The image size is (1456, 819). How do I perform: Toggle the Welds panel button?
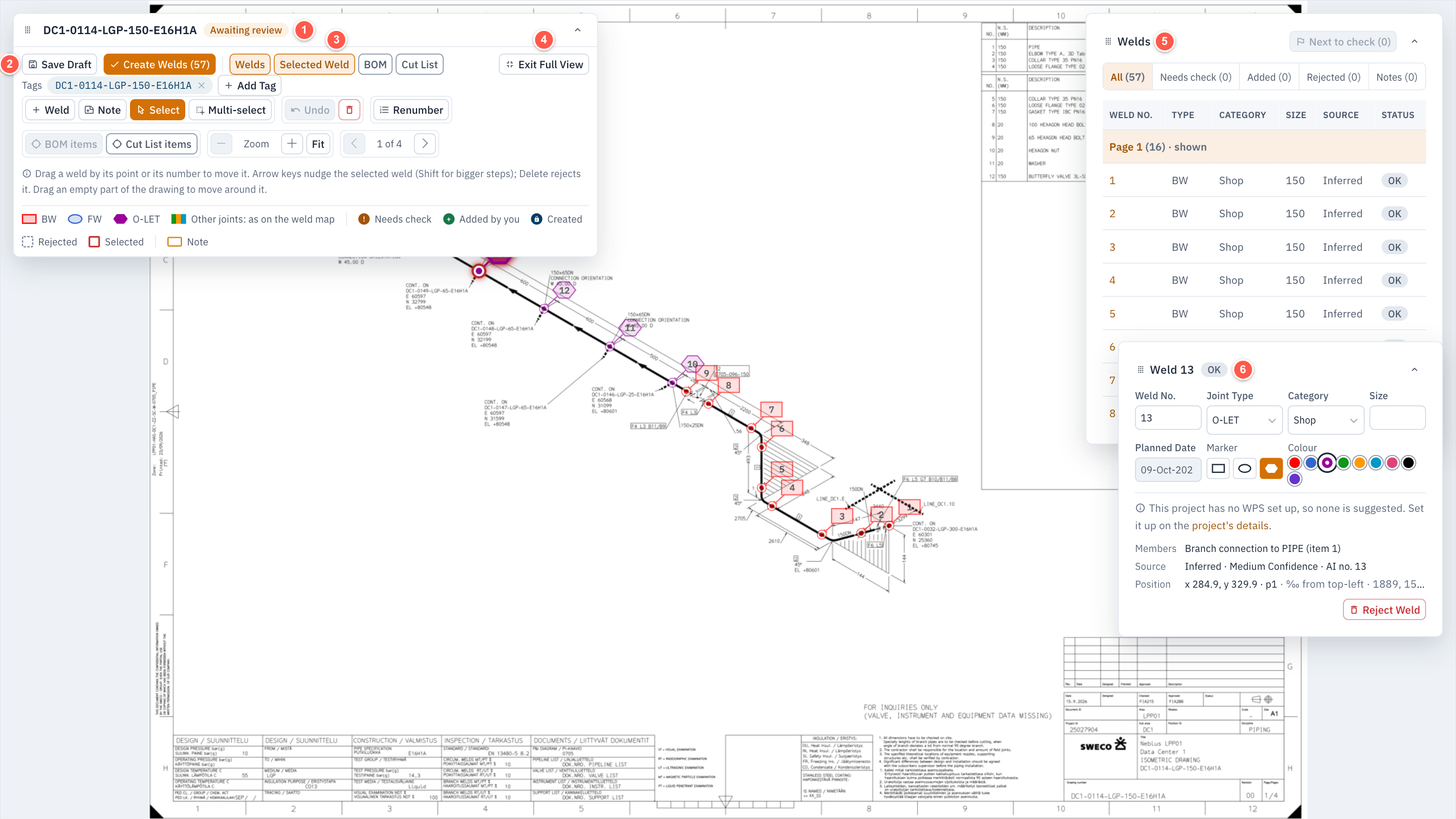[x=250, y=64]
